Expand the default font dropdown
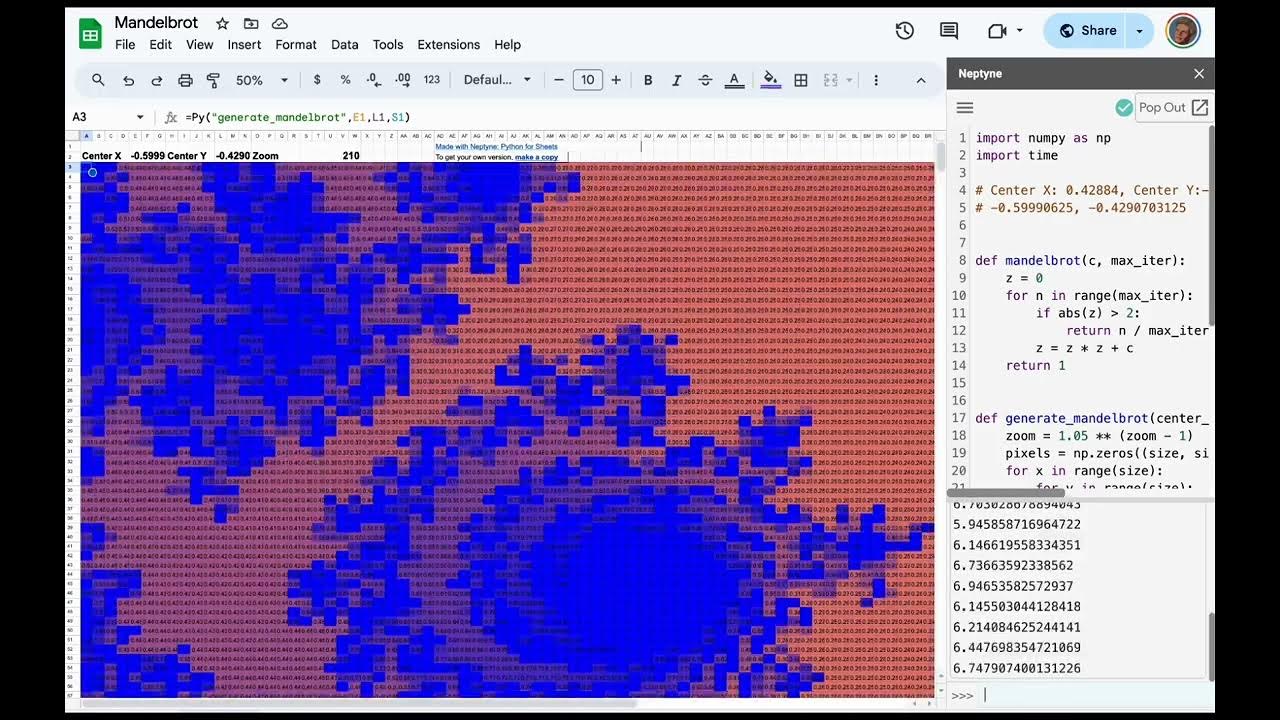 498,80
